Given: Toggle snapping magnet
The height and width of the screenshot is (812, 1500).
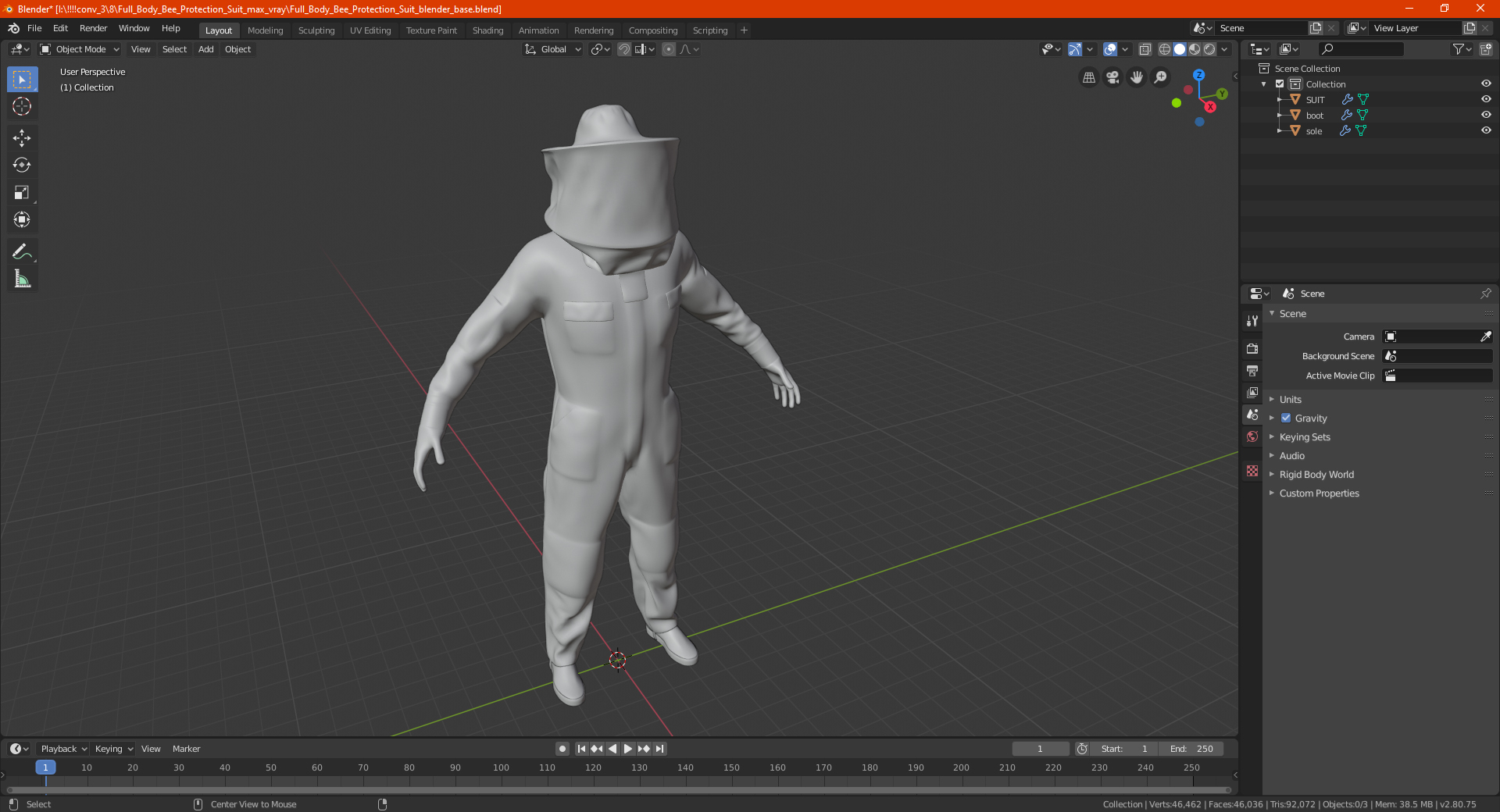Looking at the screenshot, I should click(x=624, y=49).
